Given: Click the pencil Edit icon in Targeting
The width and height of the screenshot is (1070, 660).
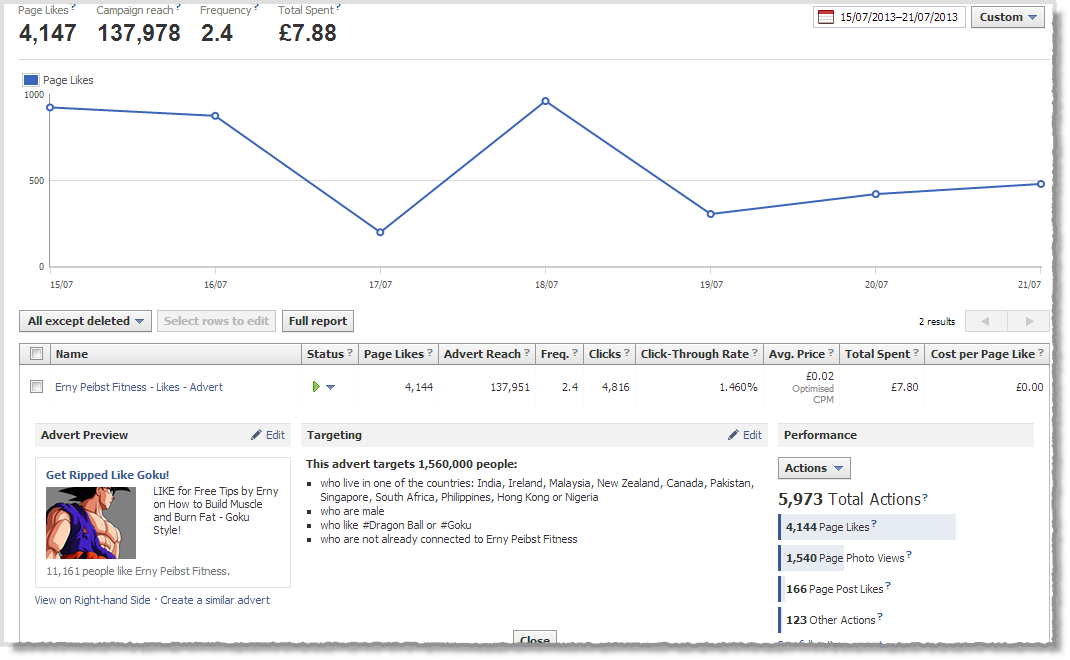Looking at the screenshot, I should (x=734, y=435).
